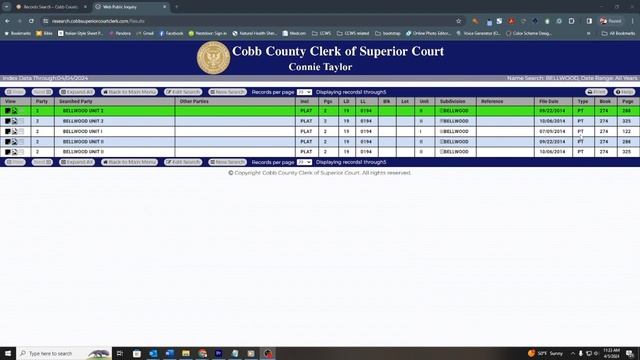Screen dimensions: 640x360
Task: Open the tab search dropdown arrow
Action: click(7, 7)
